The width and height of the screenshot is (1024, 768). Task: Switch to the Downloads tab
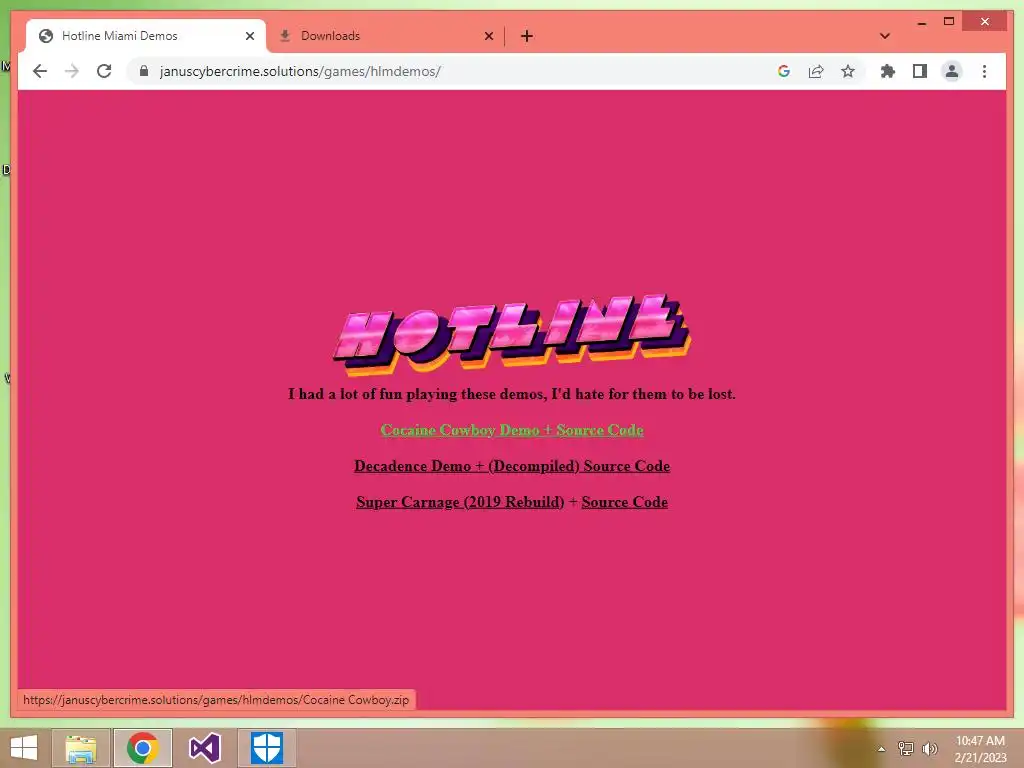point(385,36)
